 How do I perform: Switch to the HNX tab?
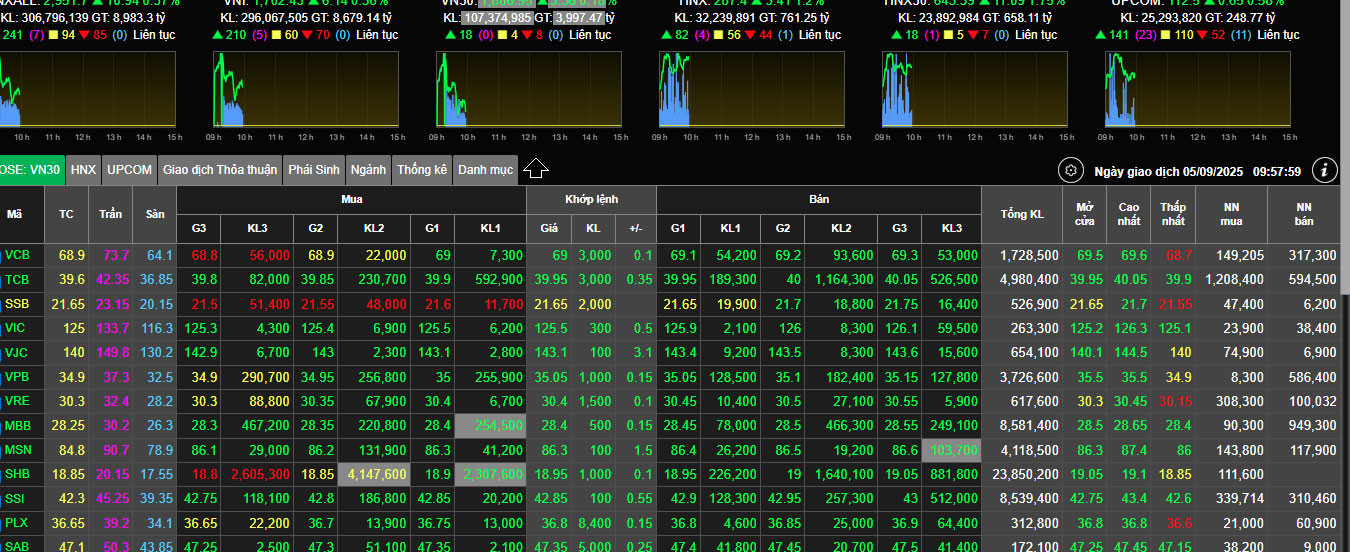click(x=84, y=170)
